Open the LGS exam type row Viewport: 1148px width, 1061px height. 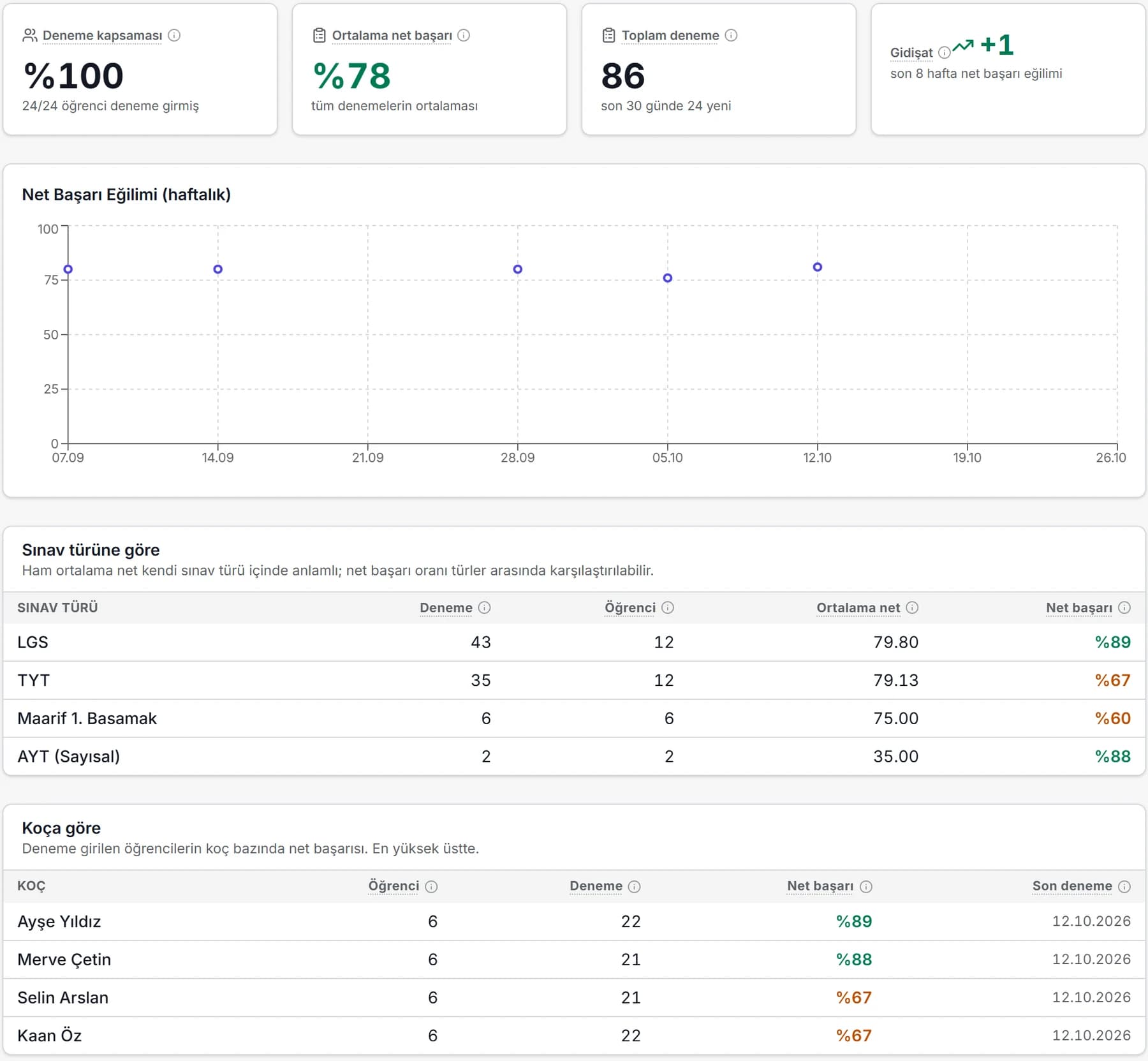point(574,642)
